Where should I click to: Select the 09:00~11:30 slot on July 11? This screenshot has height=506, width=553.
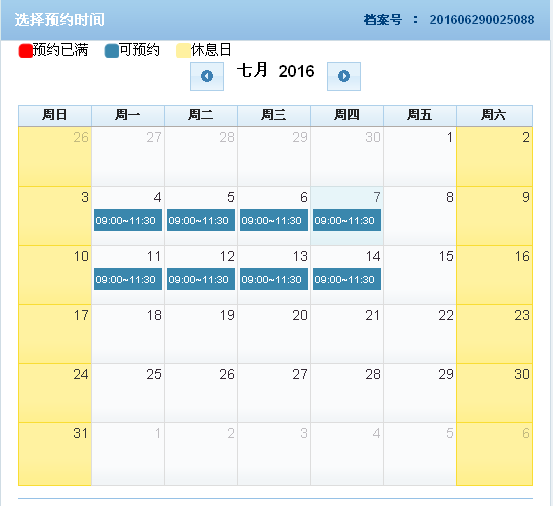click(128, 279)
